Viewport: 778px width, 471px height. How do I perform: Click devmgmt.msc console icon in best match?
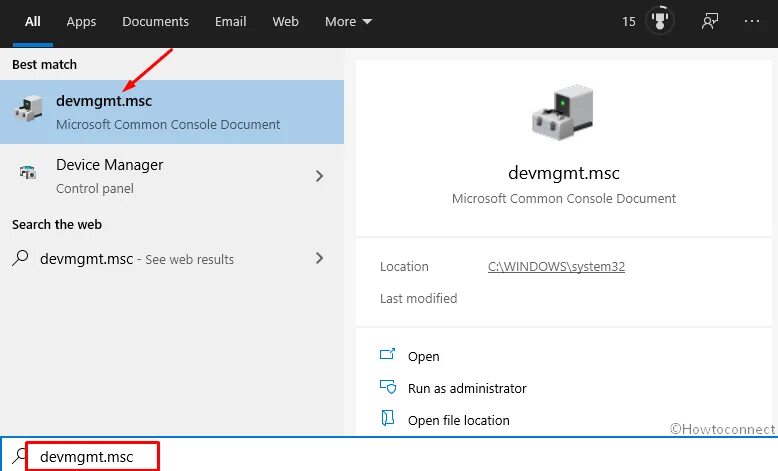28,108
